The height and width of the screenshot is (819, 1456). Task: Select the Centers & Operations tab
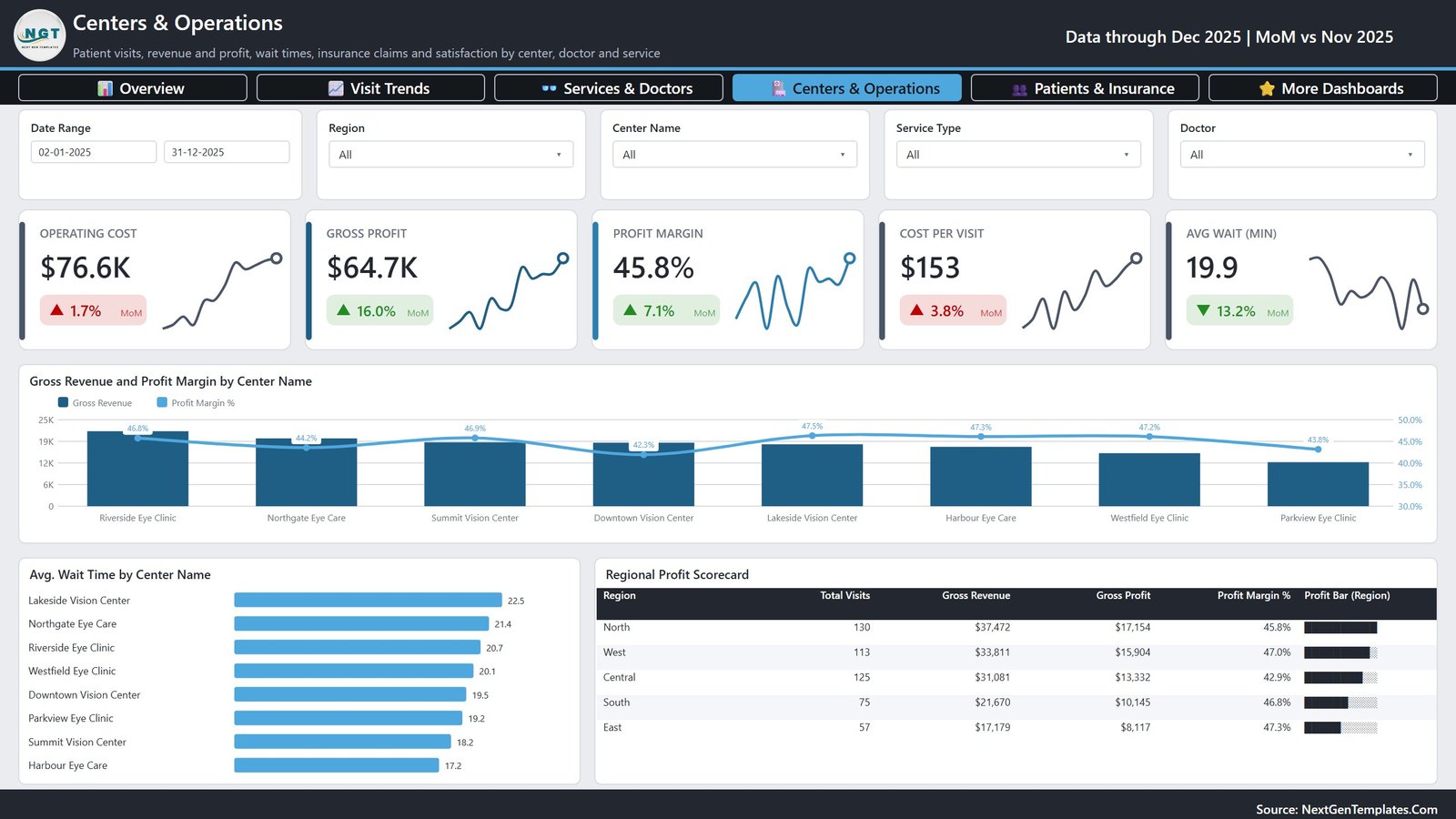tap(847, 88)
